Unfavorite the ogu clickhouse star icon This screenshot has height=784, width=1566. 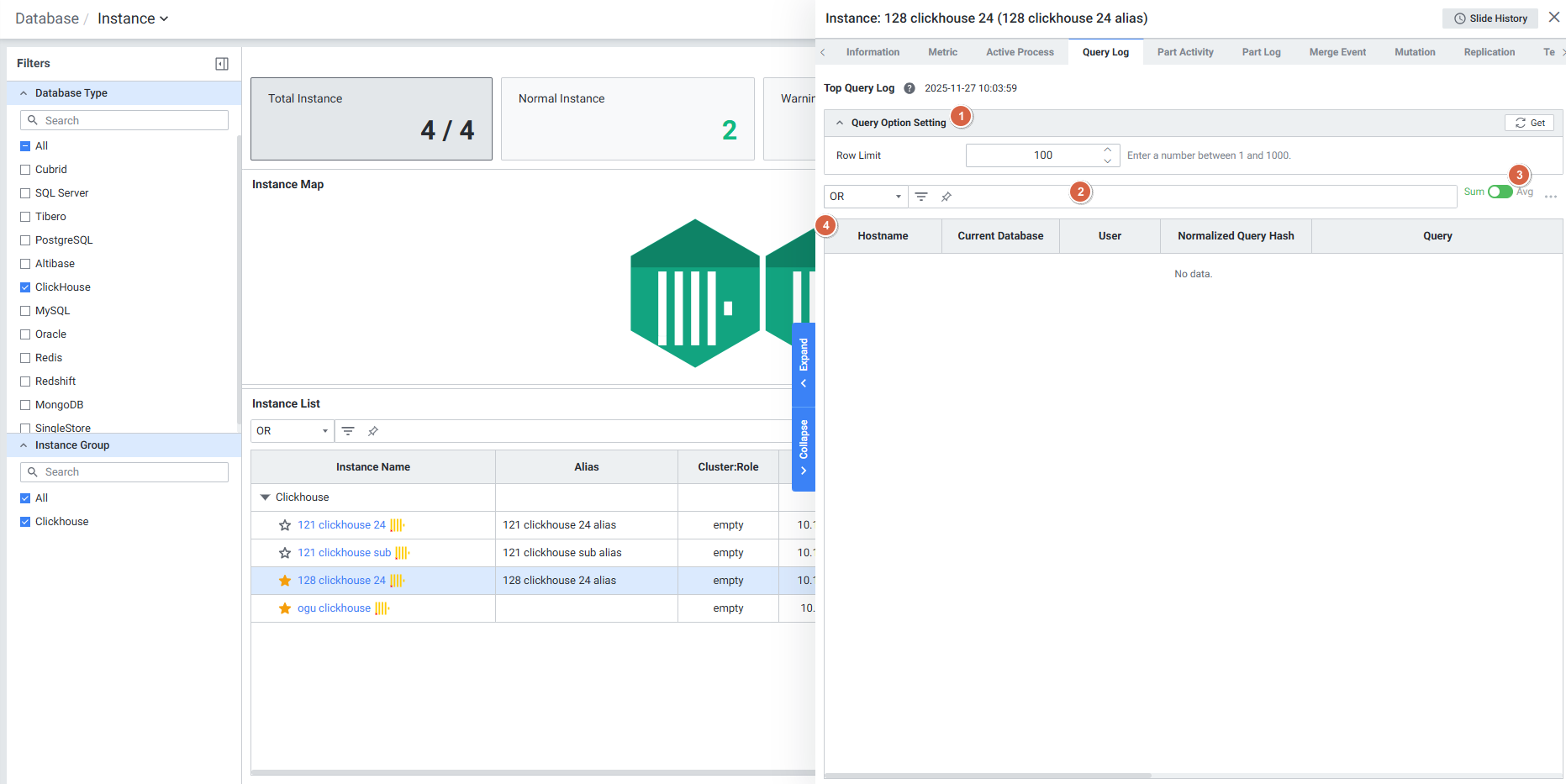285,608
